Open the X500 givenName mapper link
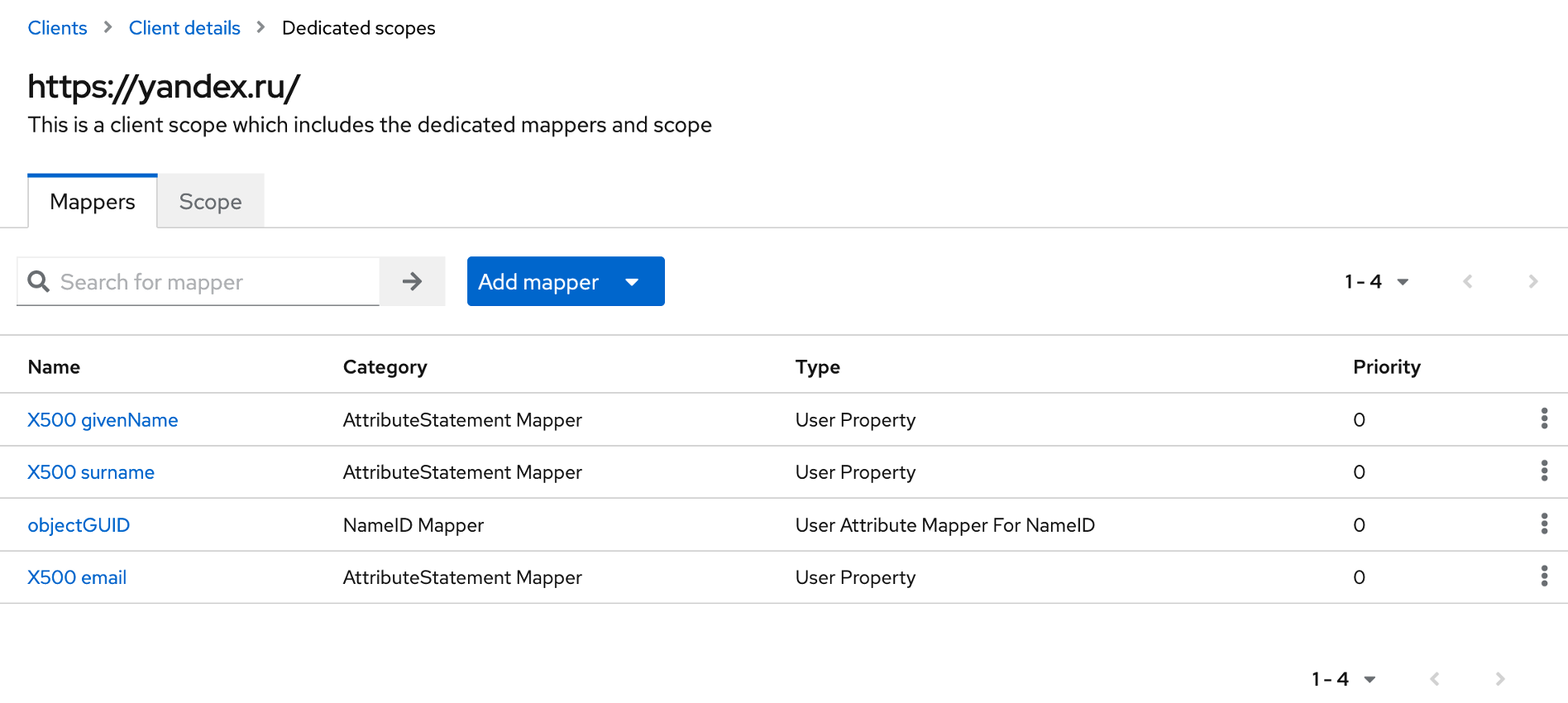Screen dimensions: 1568x703 pyautogui.click(x=103, y=420)
